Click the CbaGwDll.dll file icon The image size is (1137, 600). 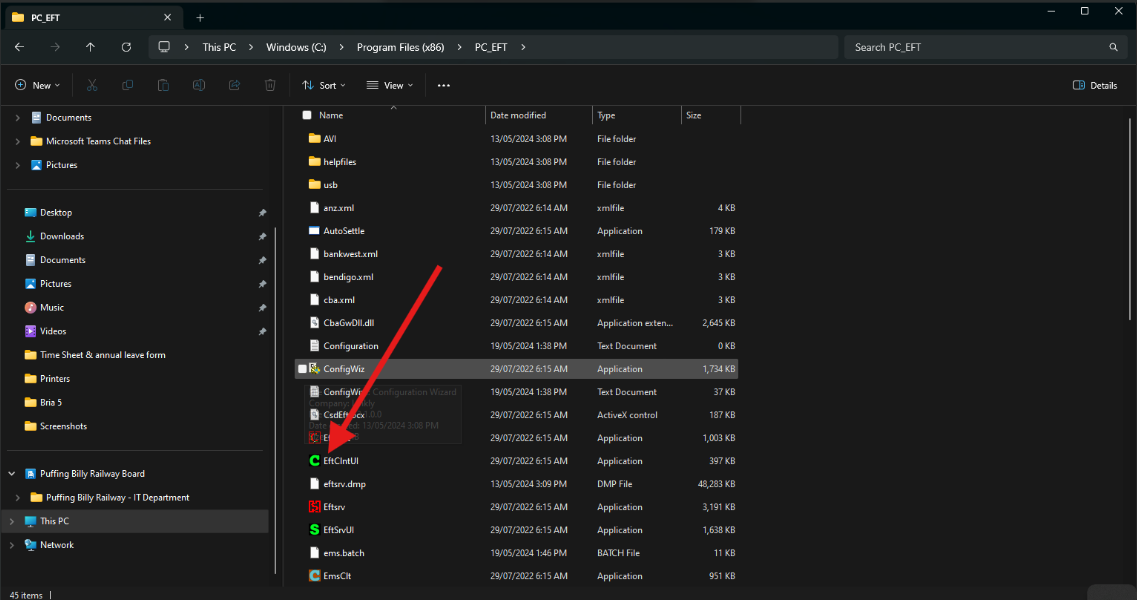click(x=315, y=323)
